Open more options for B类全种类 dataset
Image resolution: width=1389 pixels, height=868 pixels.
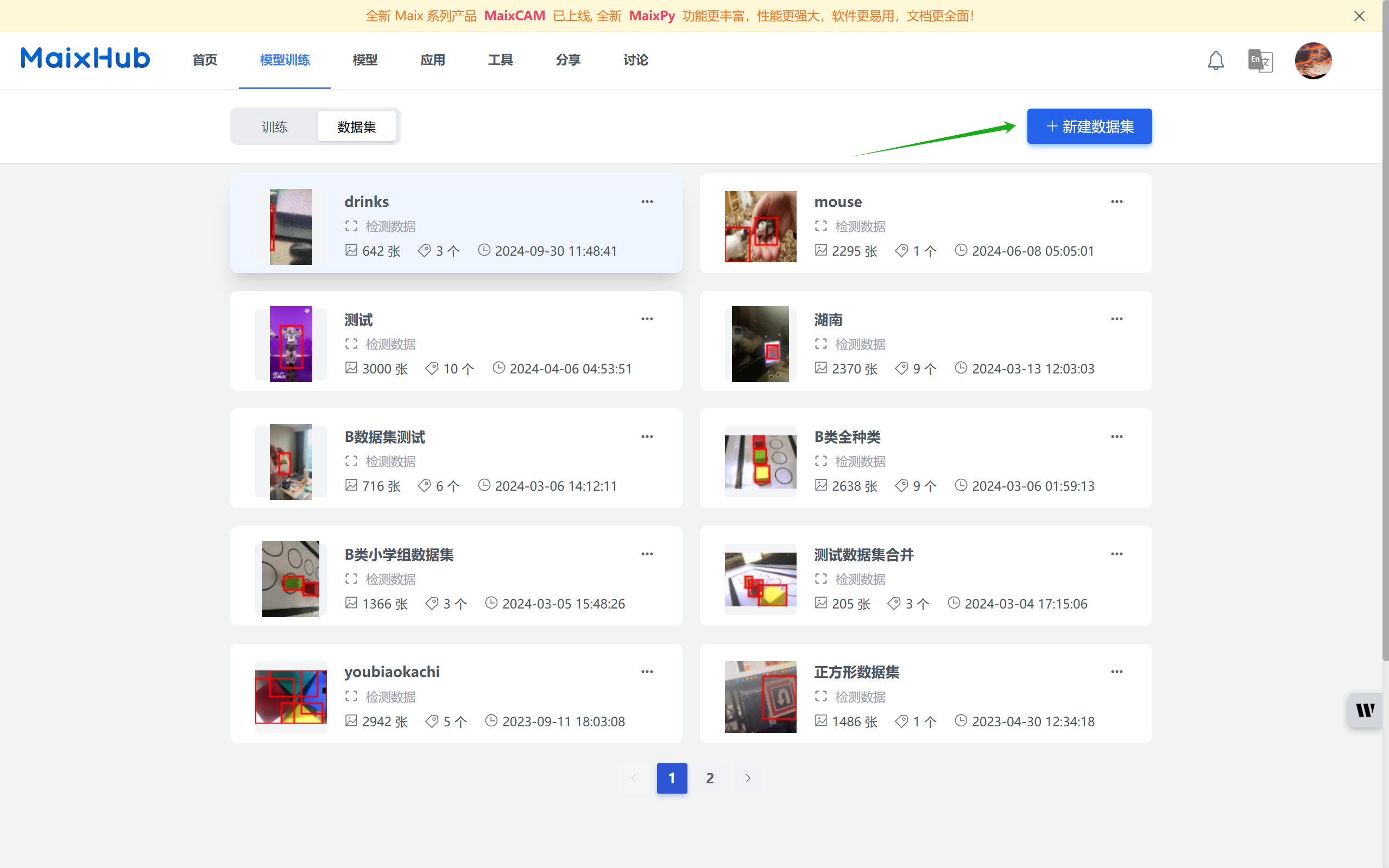[1117, 436]
